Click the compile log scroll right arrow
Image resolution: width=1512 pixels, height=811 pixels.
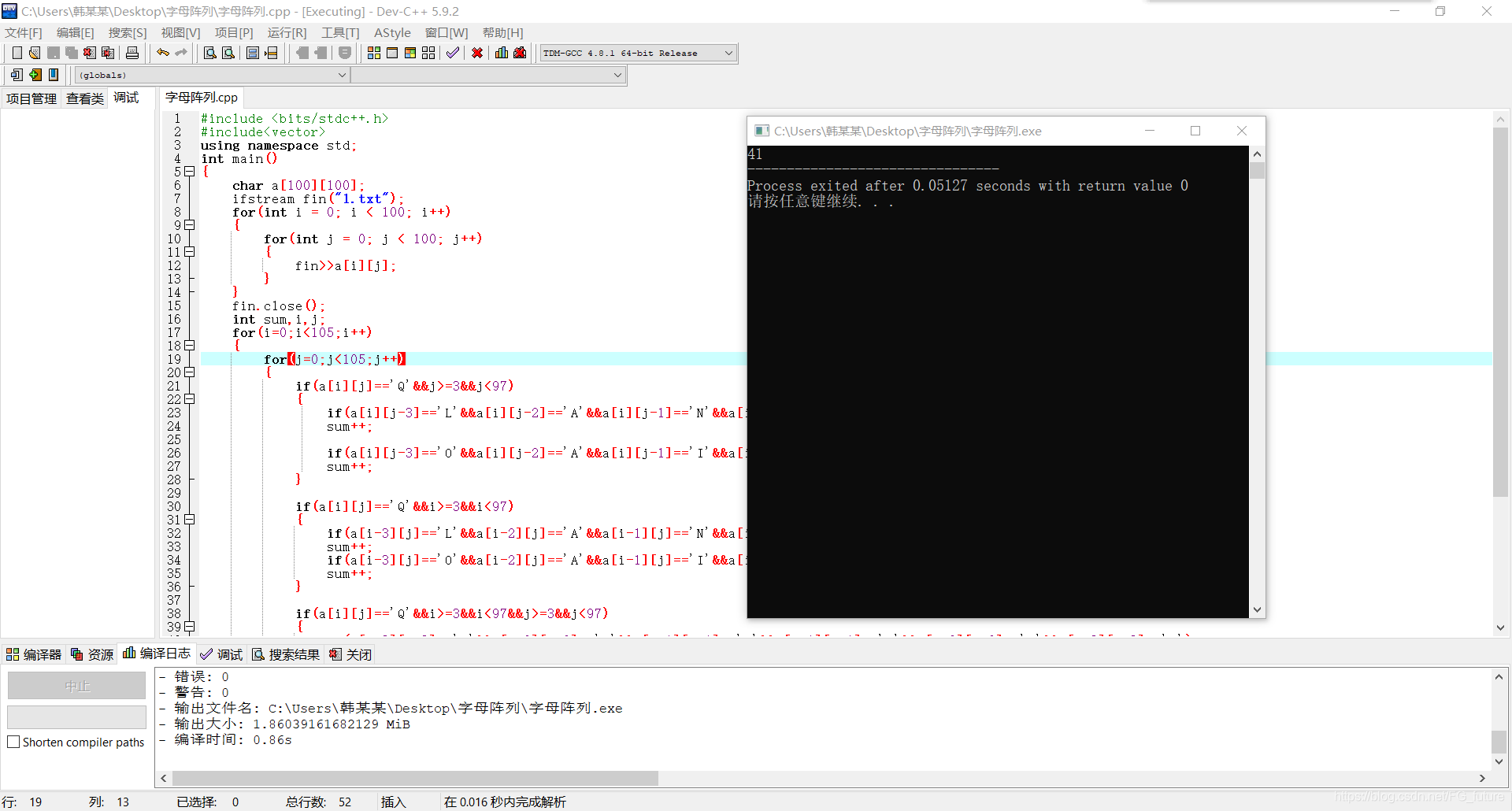pyautogui.click(x=1482, y=778)
